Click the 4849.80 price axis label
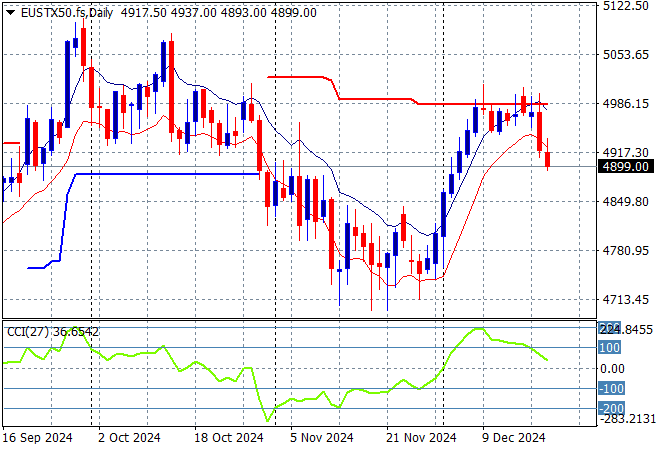 (626, 202)
